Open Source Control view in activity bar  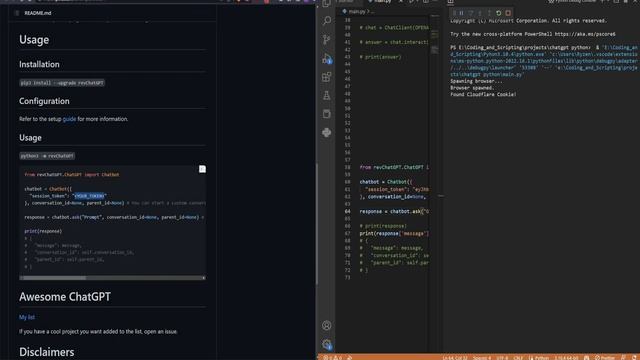click(x=327, y=40)
